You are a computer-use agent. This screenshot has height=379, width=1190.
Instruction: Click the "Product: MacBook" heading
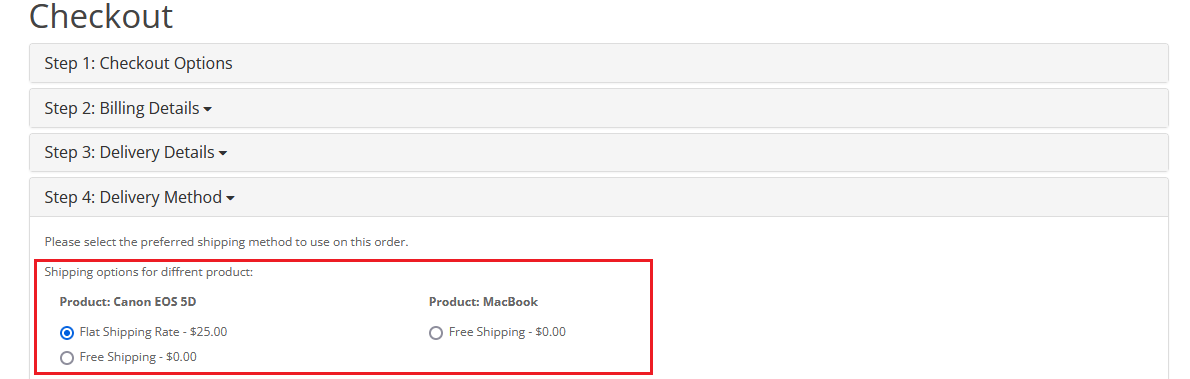coord(483,302)
